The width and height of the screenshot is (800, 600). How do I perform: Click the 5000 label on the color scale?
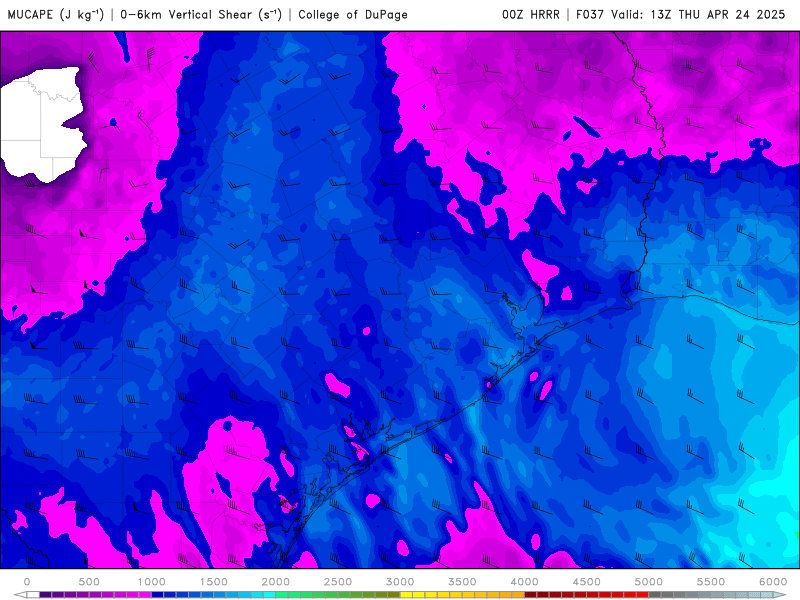[x=649, y=582]
